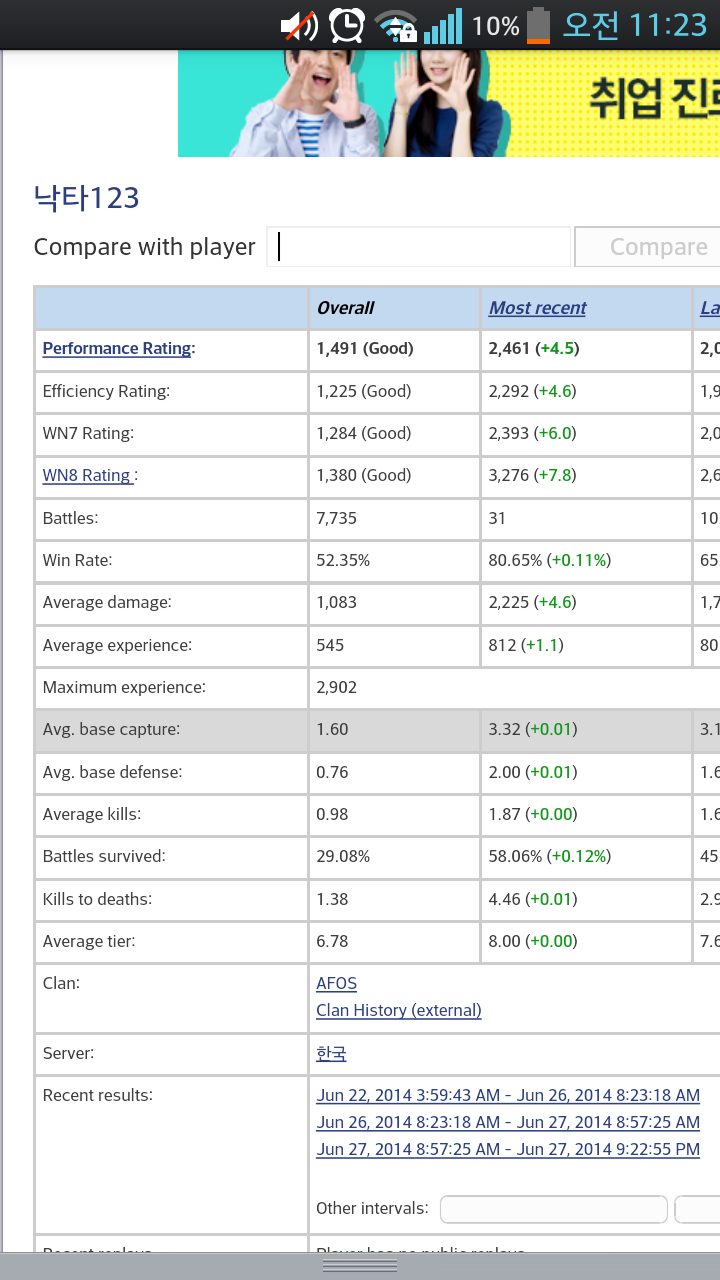Click the first Other intervals input box
This screenshot has width=720, height=1280.
[553, 1209]
